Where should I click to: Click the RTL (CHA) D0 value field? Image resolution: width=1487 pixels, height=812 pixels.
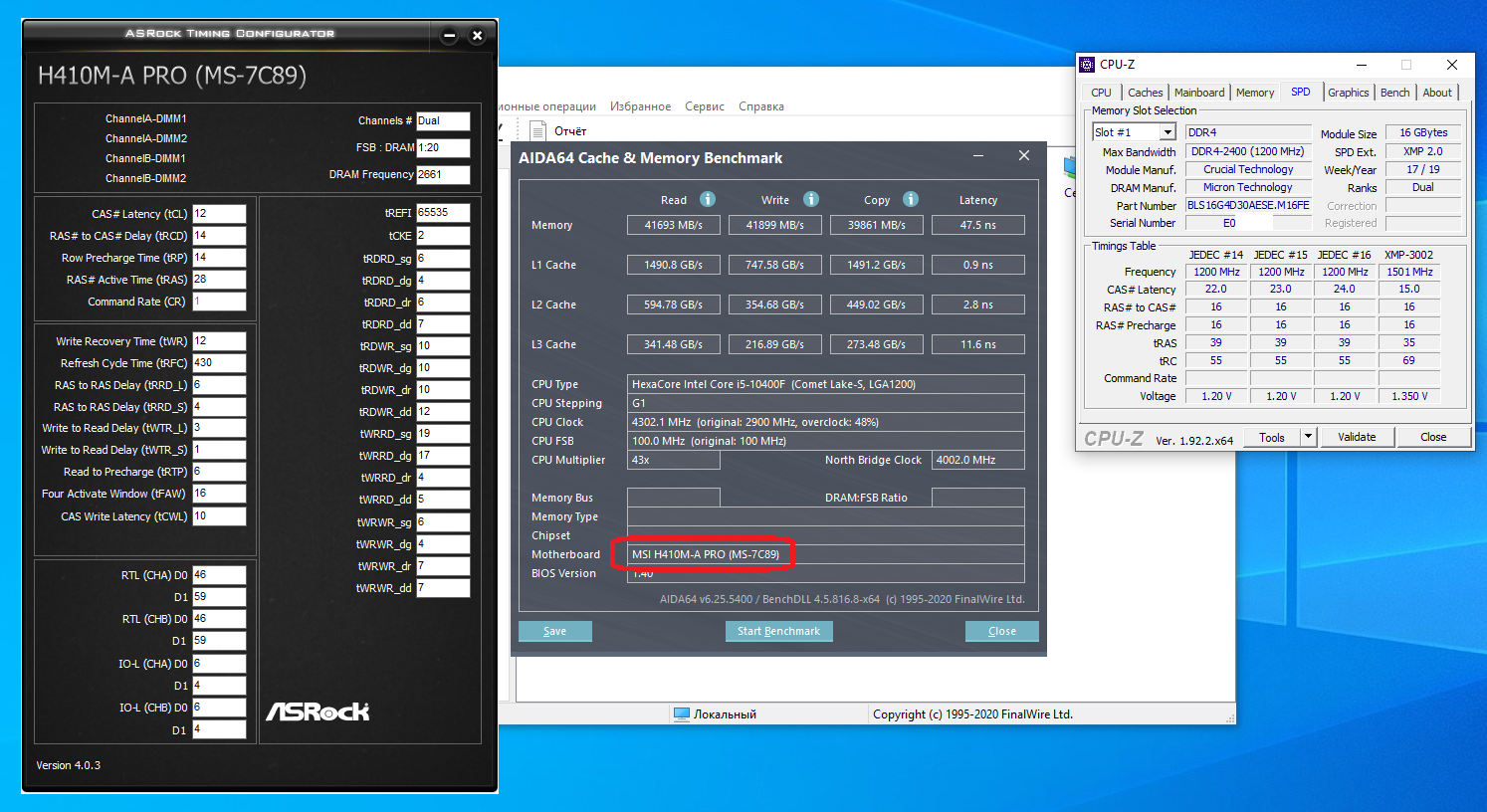tap(219, 575)
